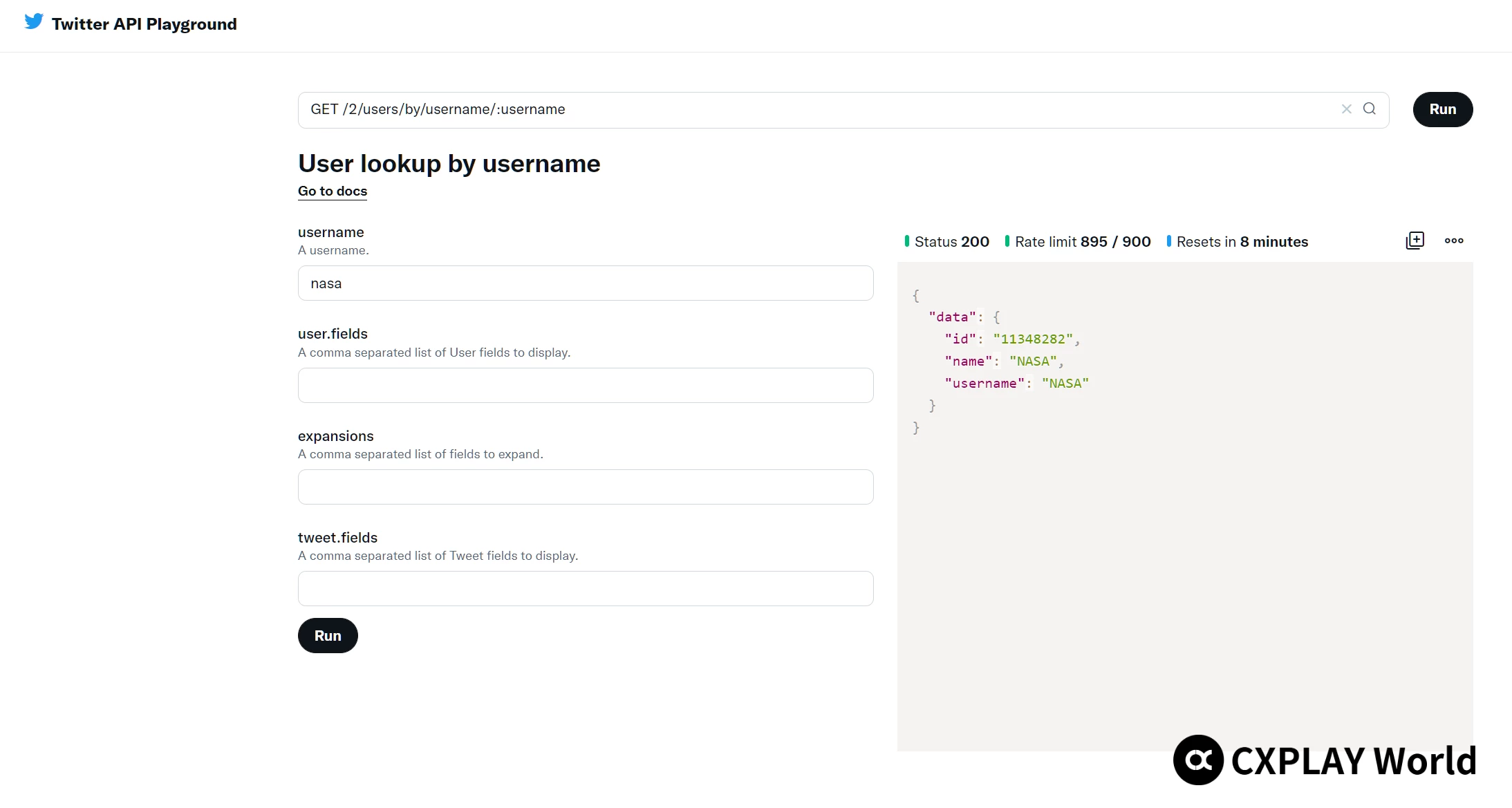Focus the expansions input box

click(586, 487)
